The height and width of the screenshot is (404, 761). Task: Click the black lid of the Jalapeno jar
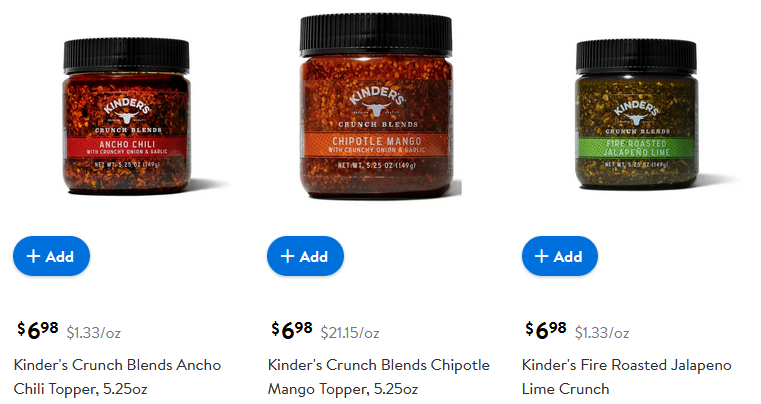coord(636,56)
